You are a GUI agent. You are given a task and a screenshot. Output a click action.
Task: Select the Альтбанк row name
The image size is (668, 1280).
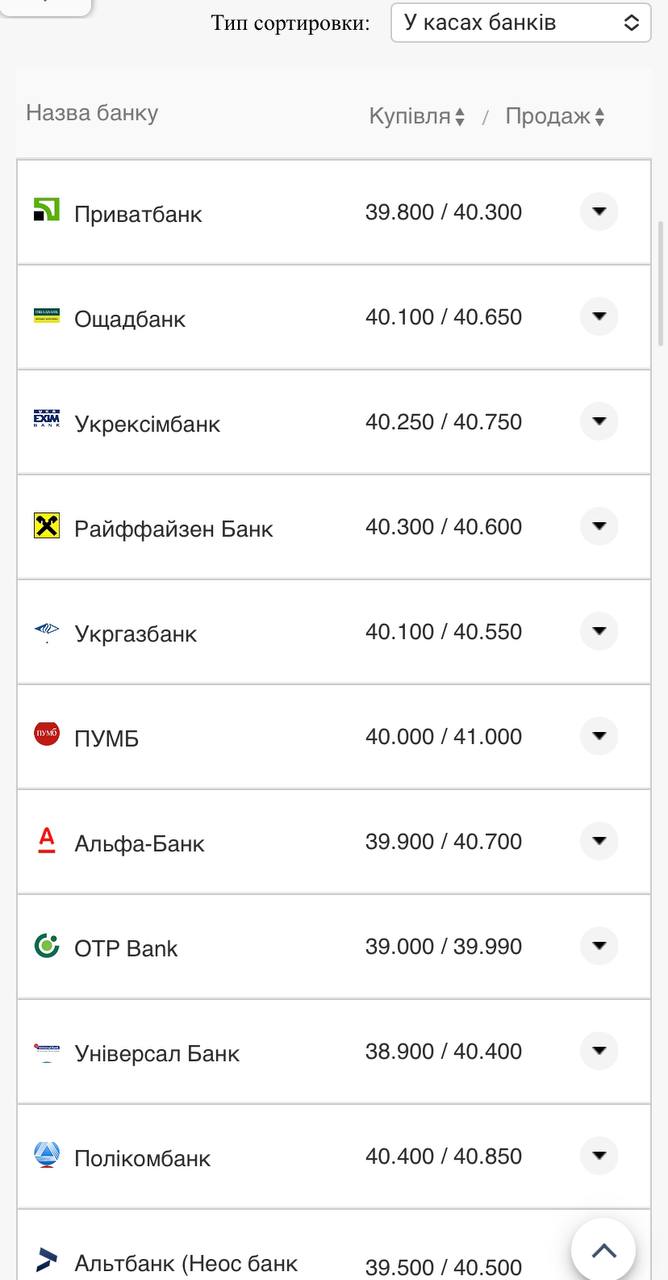pyautogui.click(x=186, y=1264)
